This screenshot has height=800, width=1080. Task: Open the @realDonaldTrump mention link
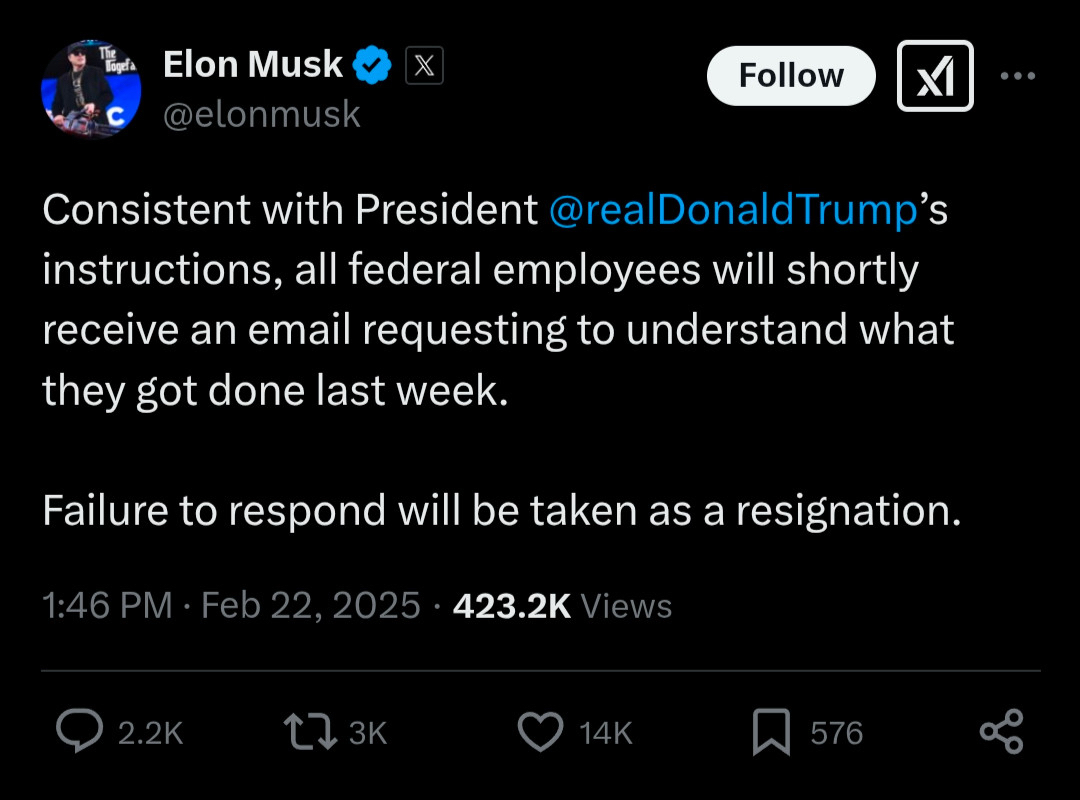pyautogui.click(x=733, y=209)
